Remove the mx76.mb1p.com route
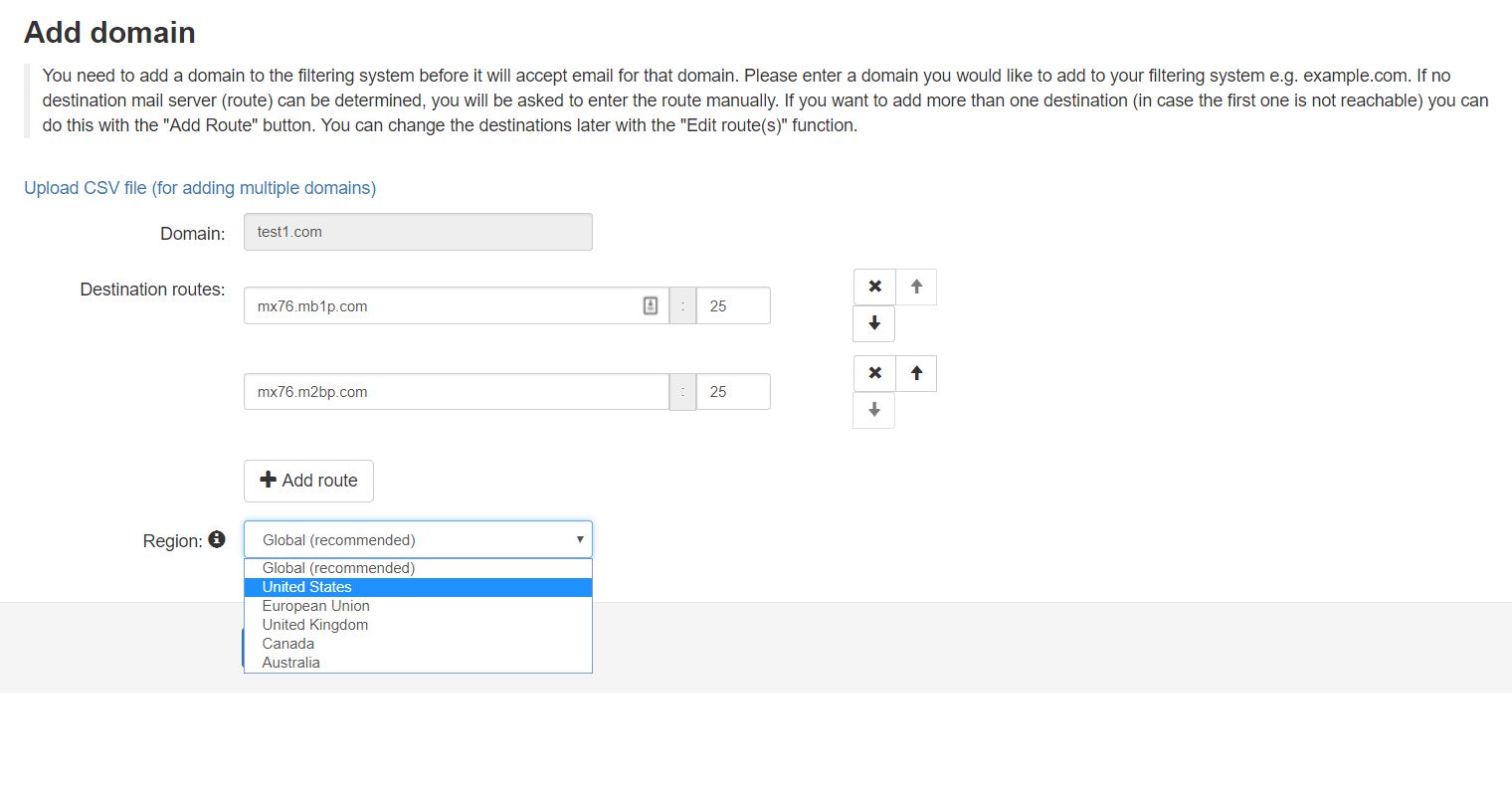1512x787 pixels. pyautogui.click(x=874, y=287)
